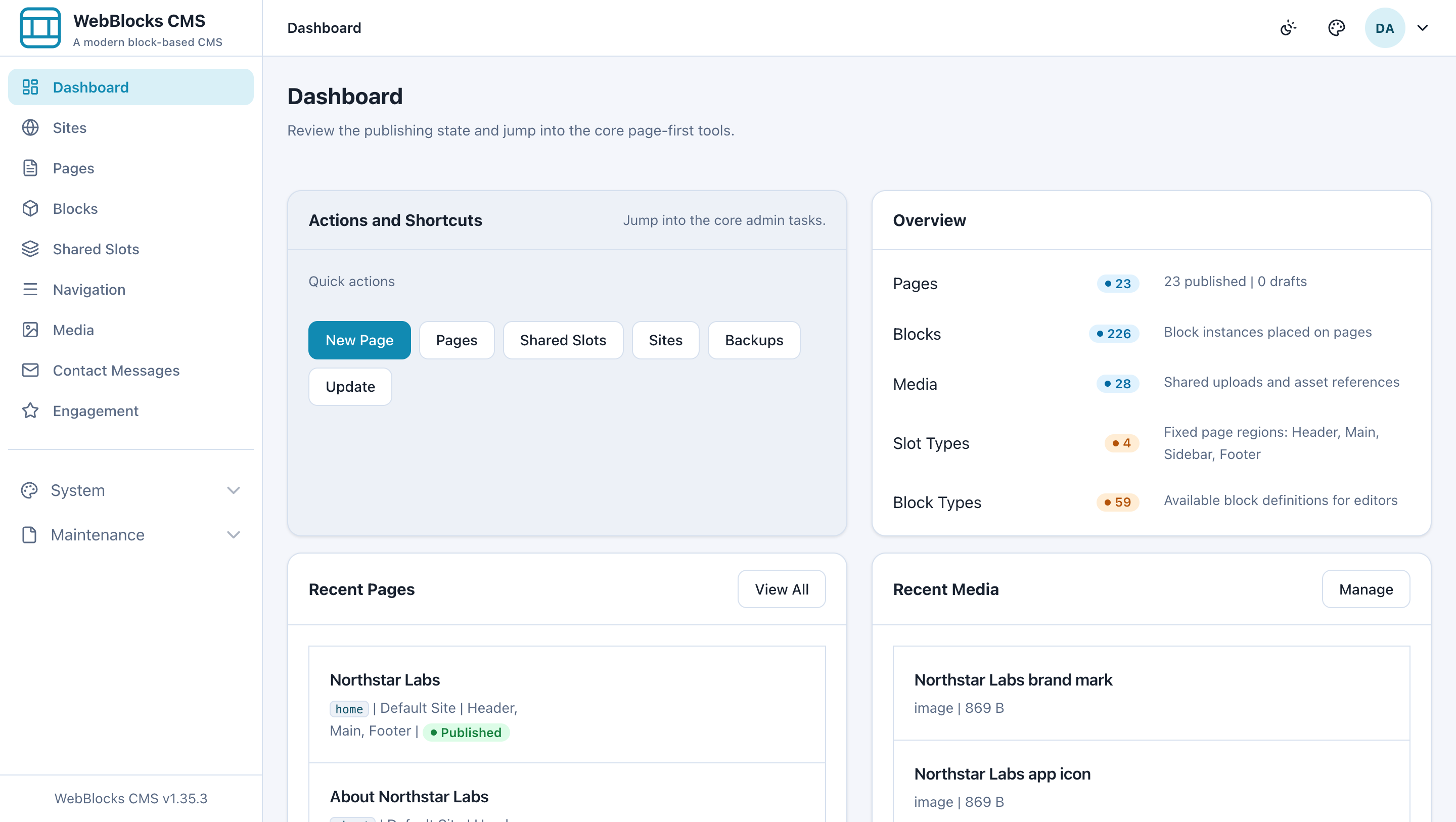Click the Sites globe icon

[30, 128]
